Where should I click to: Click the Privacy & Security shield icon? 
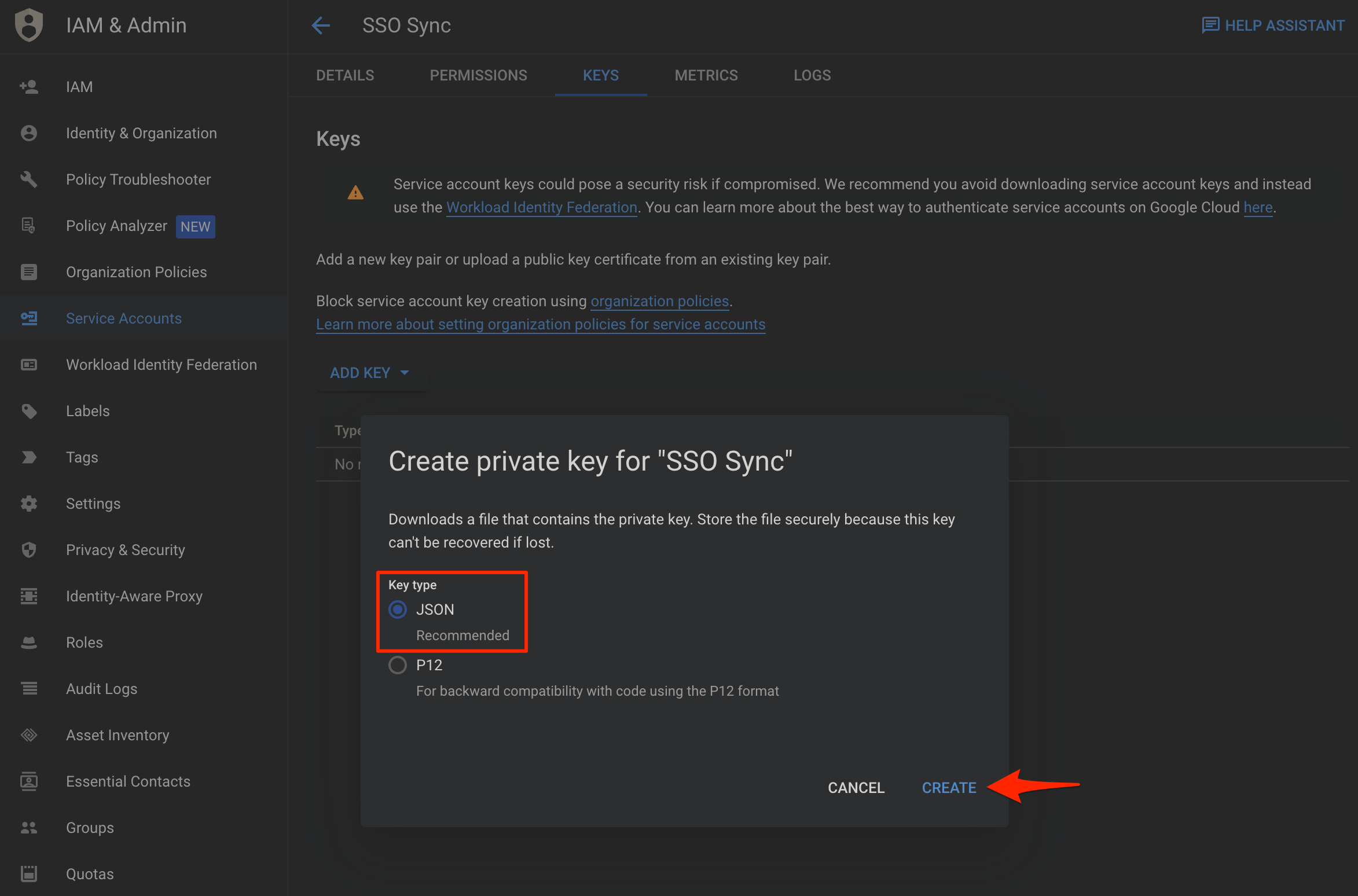tap(29, 550)
